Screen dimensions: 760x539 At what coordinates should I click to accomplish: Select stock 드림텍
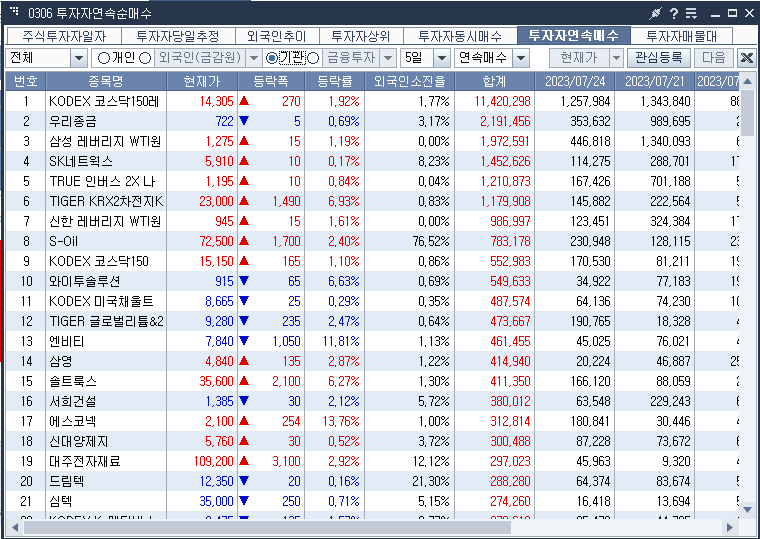pyautogui.click(x=66, y=481)
